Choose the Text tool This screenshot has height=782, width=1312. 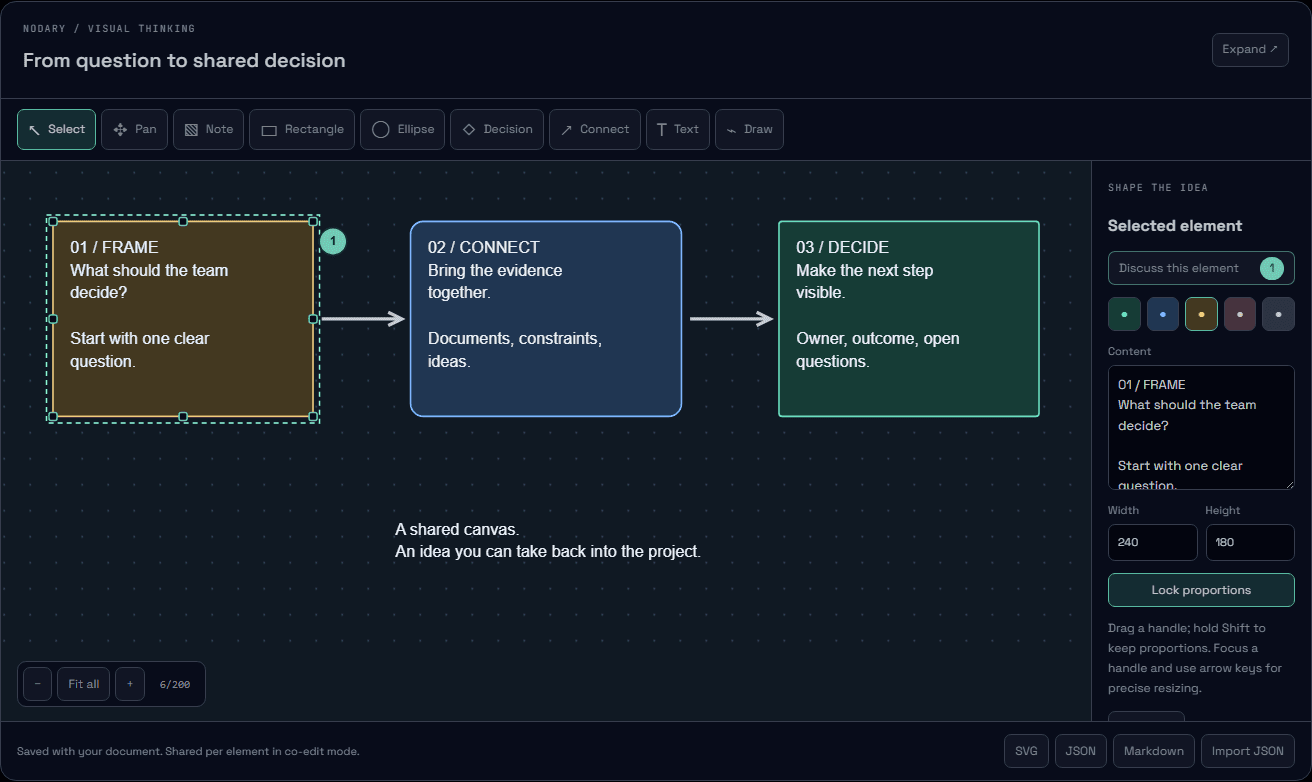tap(678, 129)
